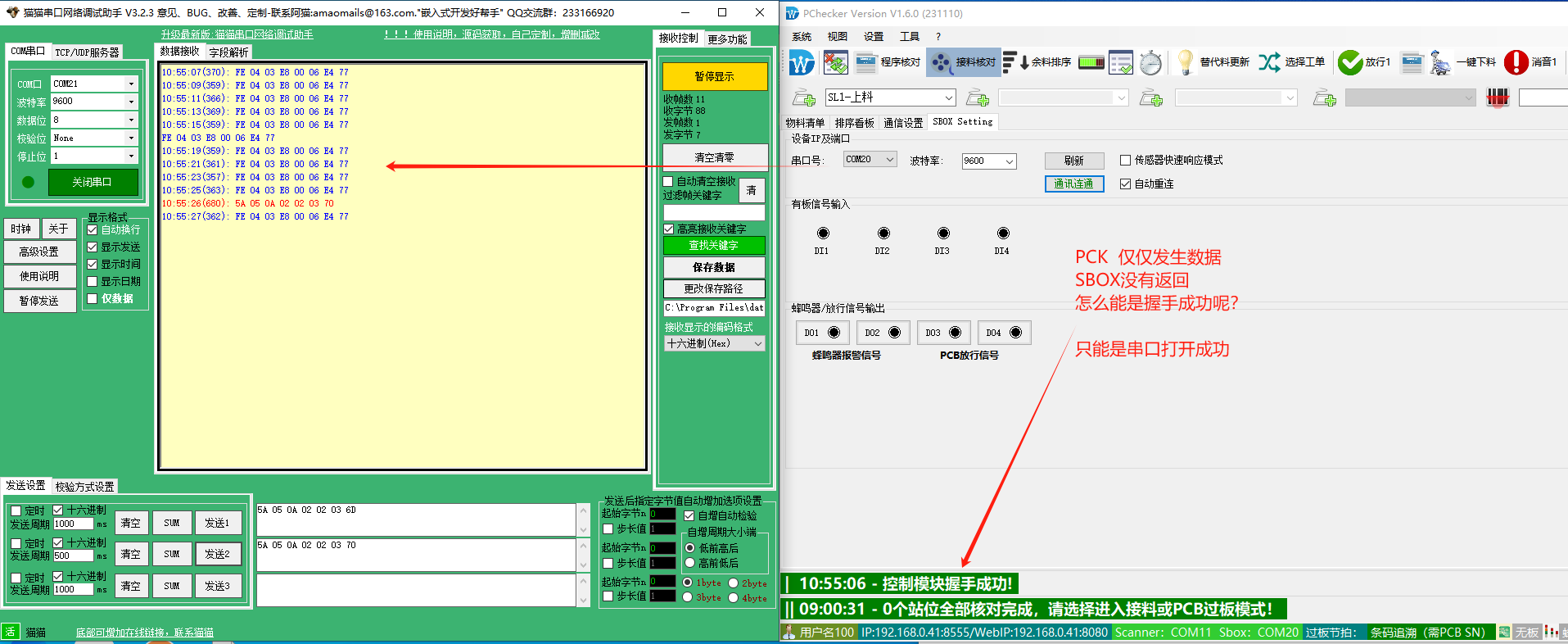
Task: Click the 接料核对 film reel icon
Action: click(x=942, y=62)
